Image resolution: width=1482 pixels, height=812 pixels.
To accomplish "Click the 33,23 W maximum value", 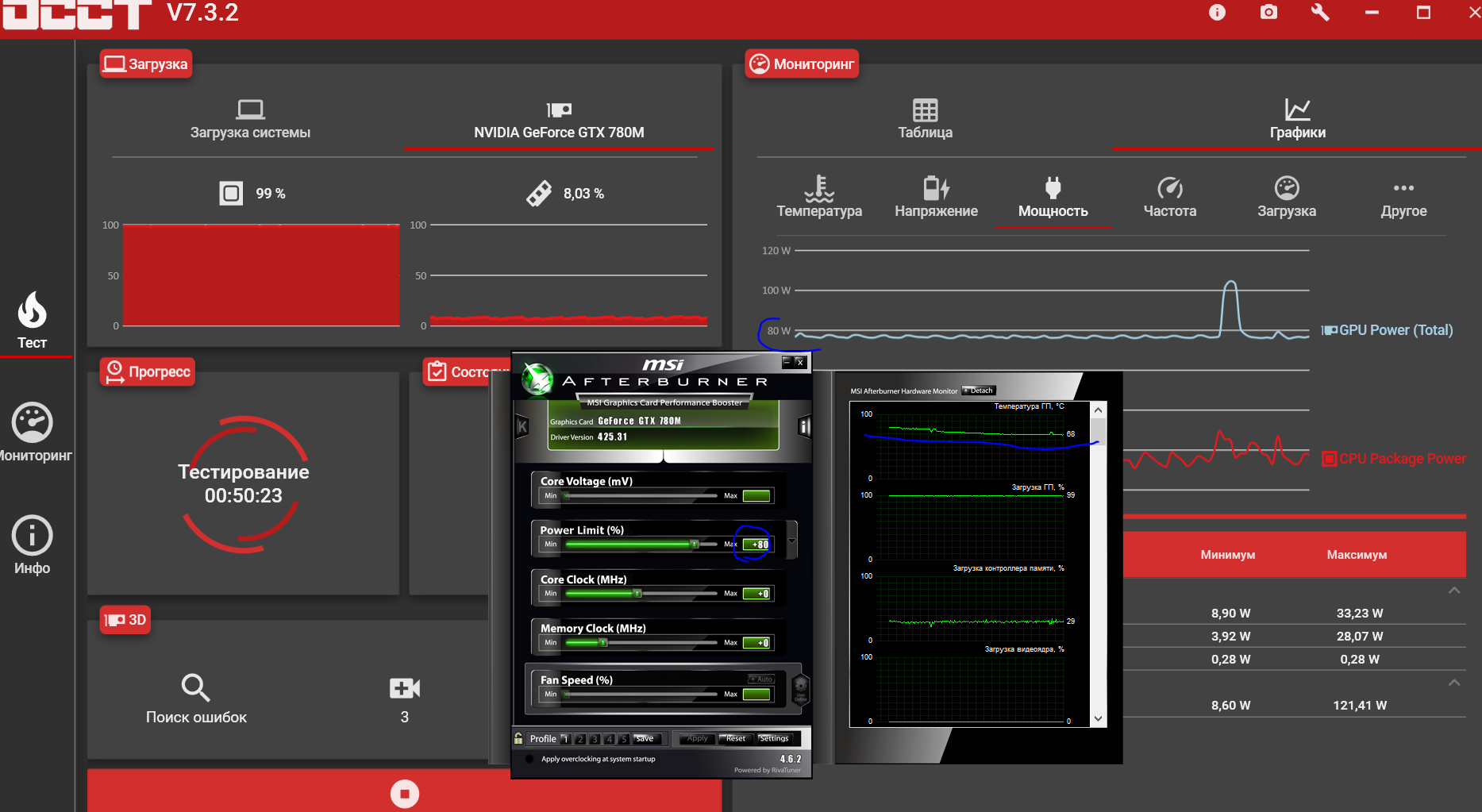I will [1360, 613].
